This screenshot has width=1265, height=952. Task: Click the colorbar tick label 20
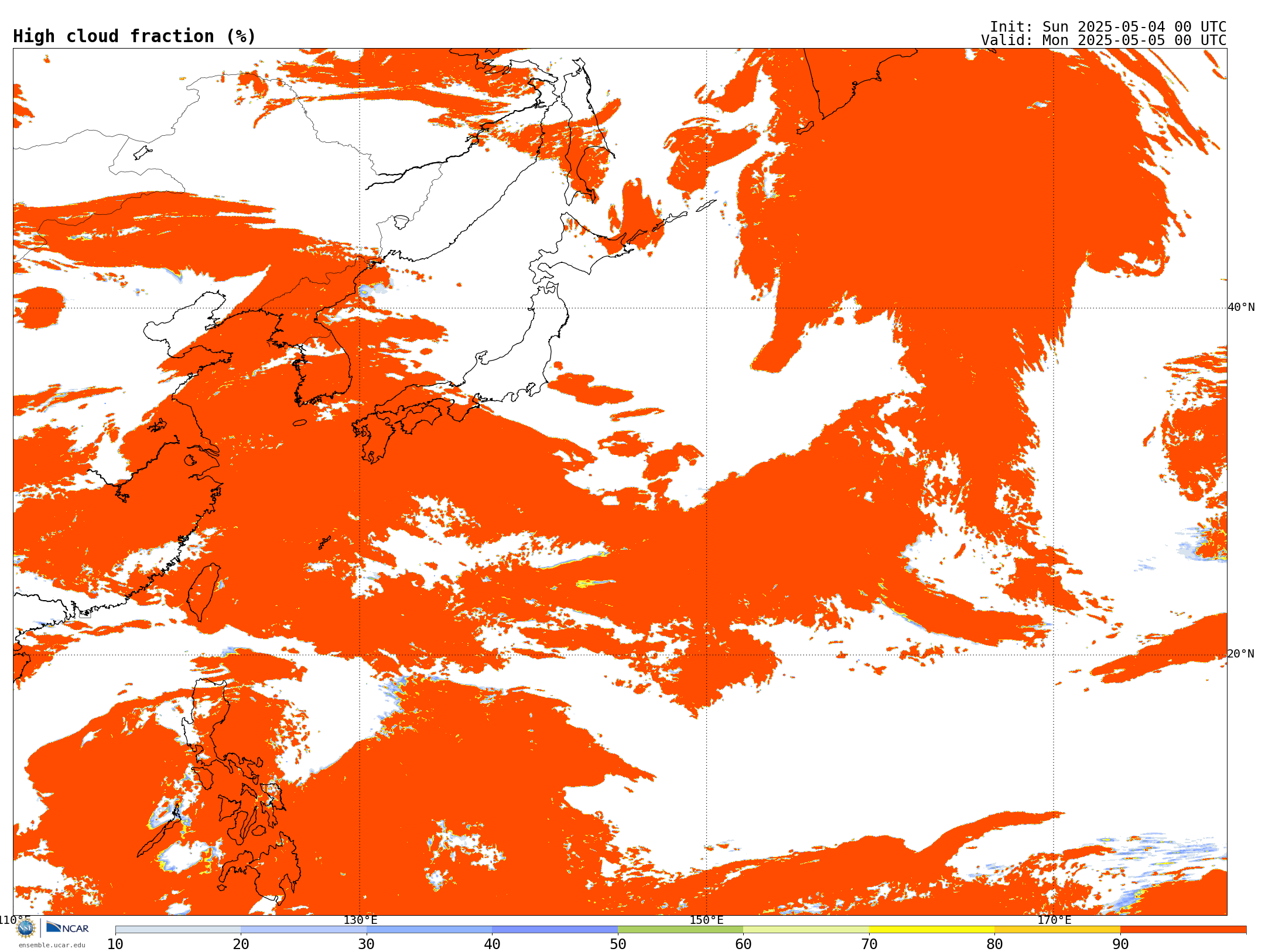click(x=241, y=944)
